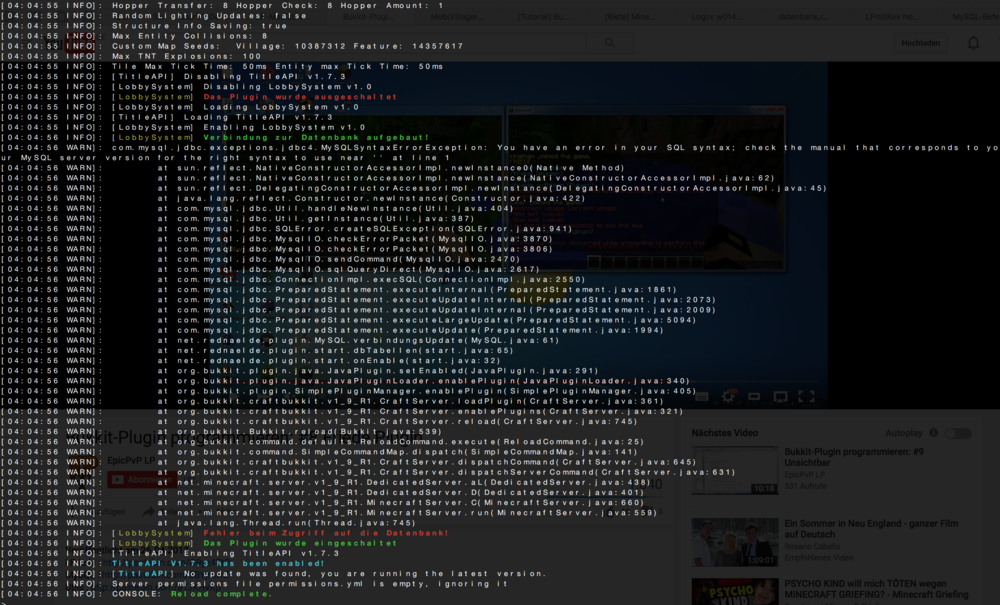This screenshot has width=1000, height=605.
Task: Open 'Bukkit-Plugin programmieren: #9 Unsichtbar' video title
Action: 854,457
